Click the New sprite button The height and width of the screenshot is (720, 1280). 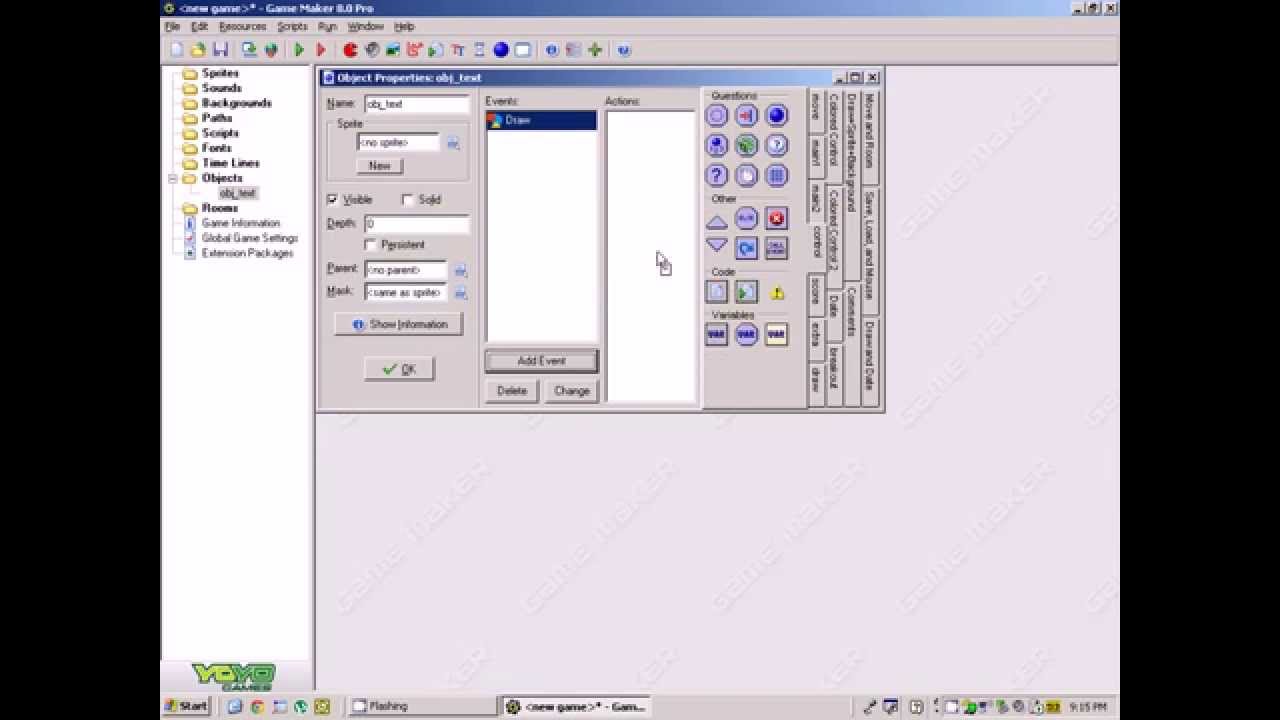[x=379, y=165]
